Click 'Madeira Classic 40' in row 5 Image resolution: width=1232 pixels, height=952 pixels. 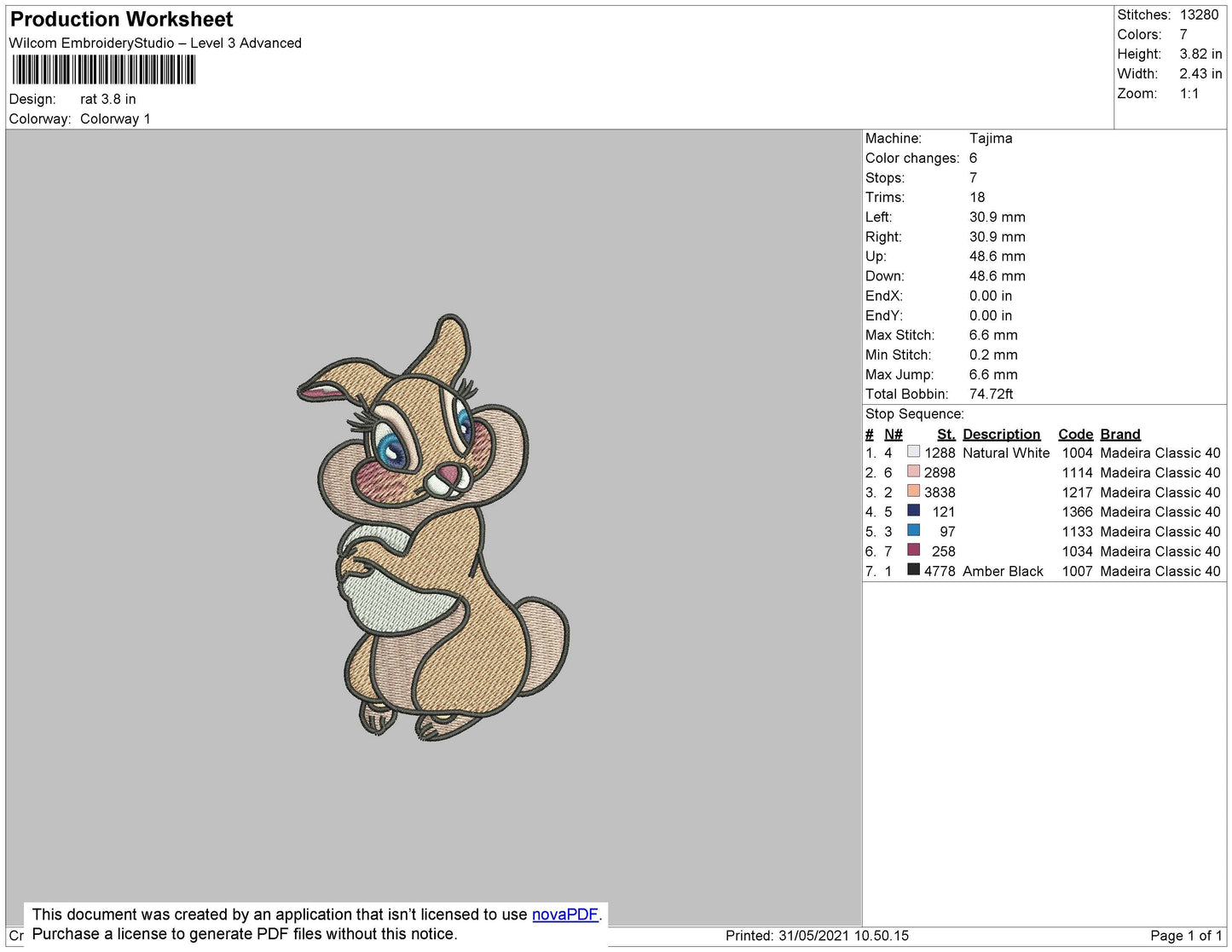[1160, 531]
